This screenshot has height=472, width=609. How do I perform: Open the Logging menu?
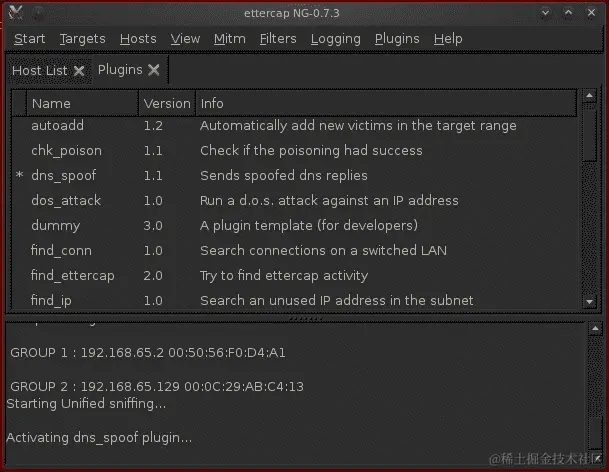click(336, 39)
